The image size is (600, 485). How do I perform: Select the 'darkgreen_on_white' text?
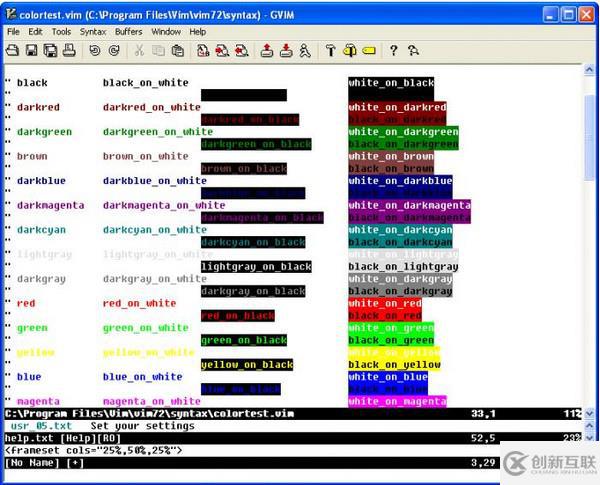tap(158, 132)
